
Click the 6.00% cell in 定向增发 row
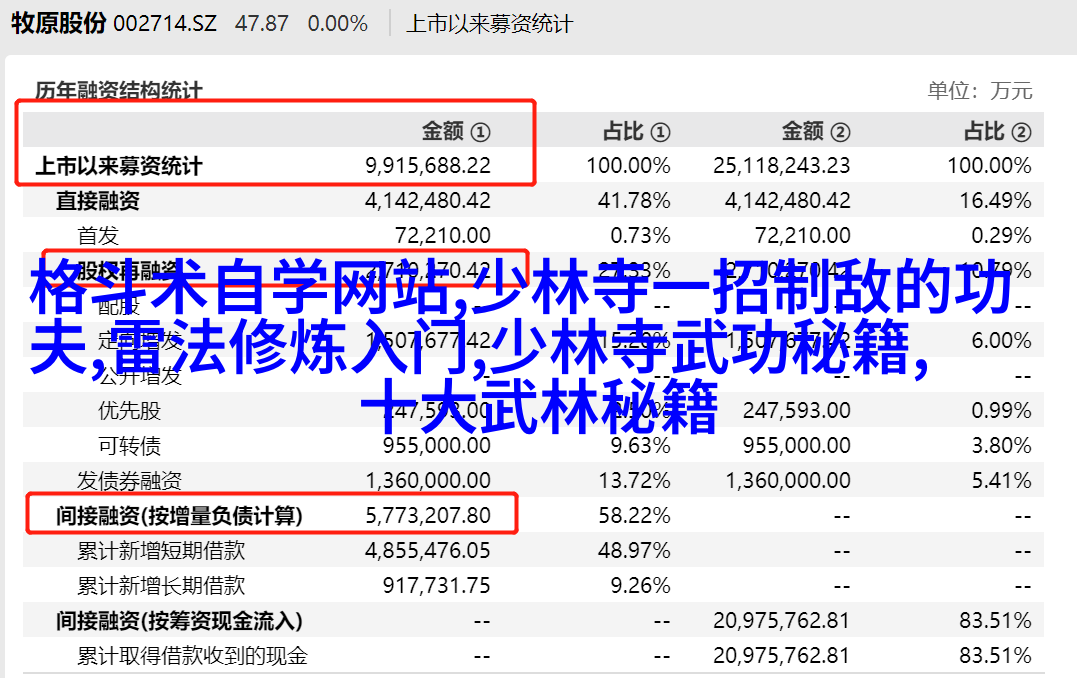click(x=1001, y=340)
